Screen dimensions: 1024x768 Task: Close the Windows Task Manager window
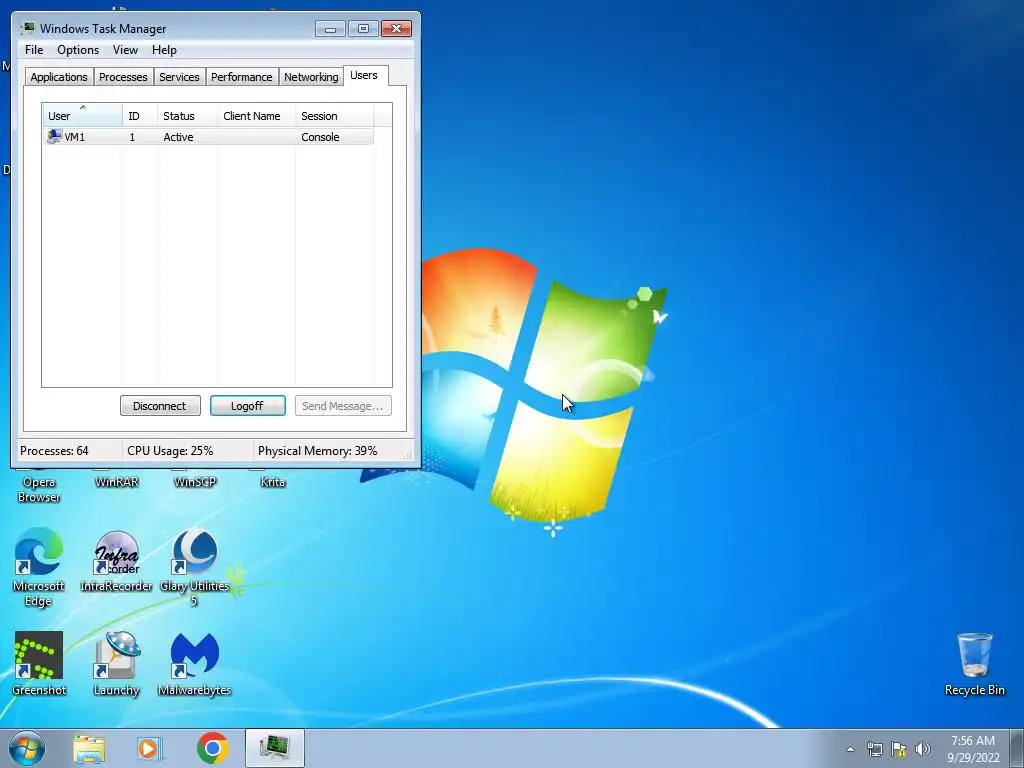396,28
